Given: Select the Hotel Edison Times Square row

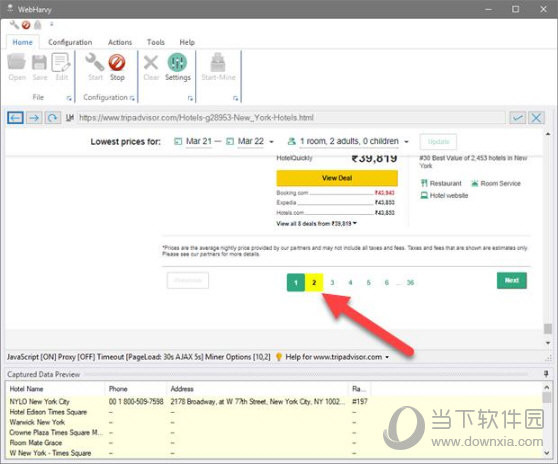Looking at the screenshot, I should 274,412.
